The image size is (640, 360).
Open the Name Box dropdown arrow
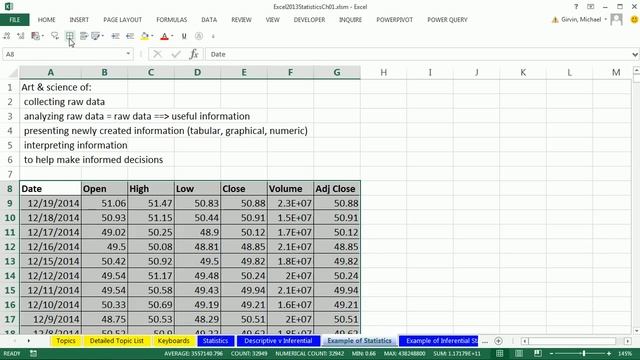(x=128, y=54)
